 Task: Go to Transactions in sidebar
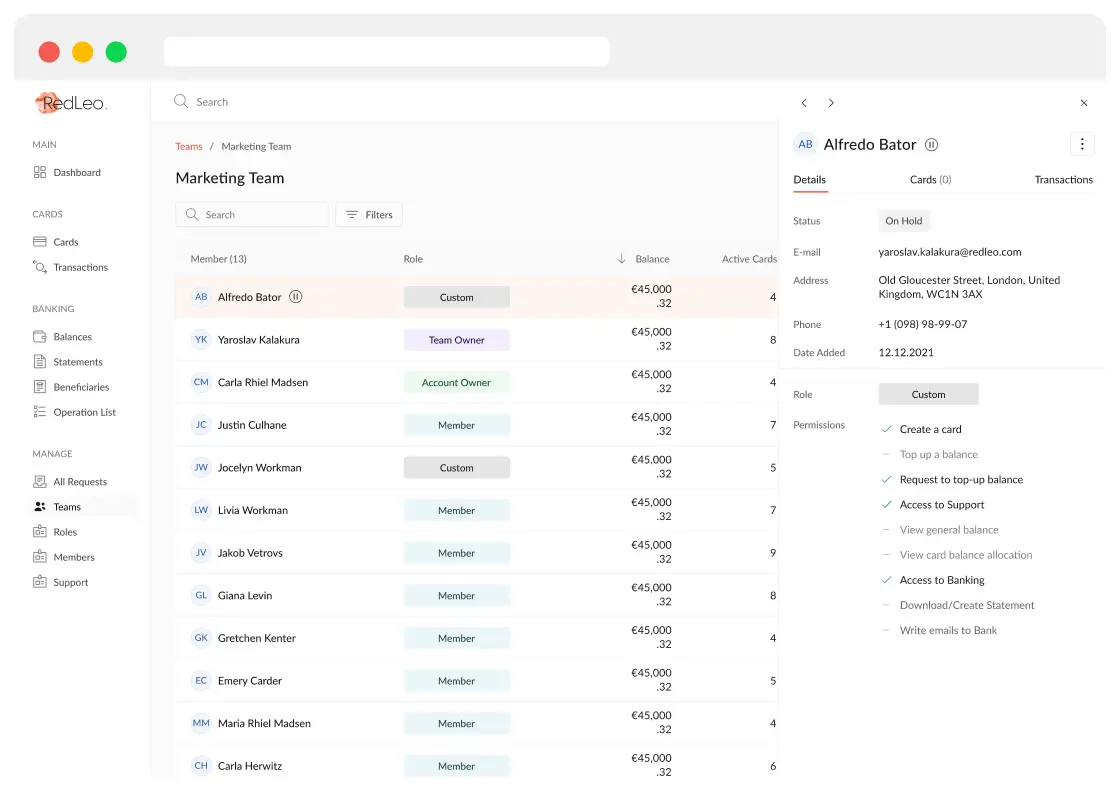[x=70, y=267]
